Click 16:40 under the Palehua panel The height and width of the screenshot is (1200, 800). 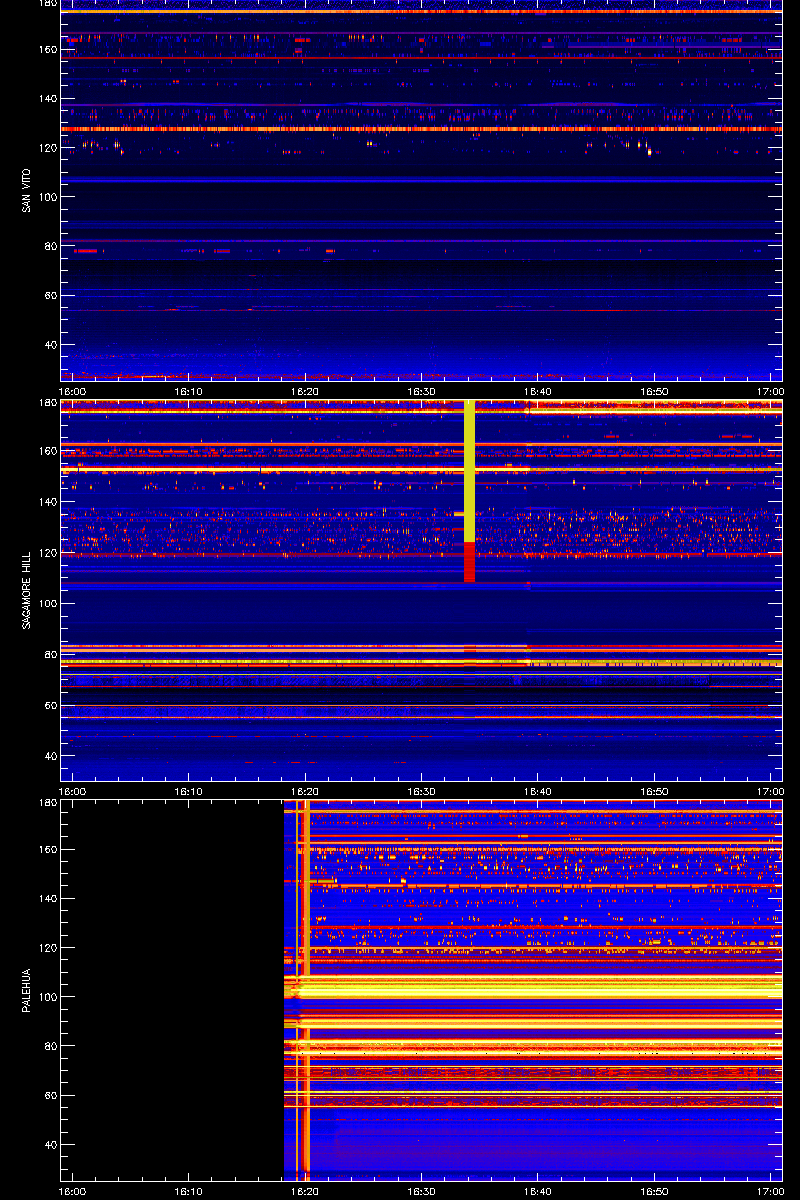pyautogui.click(x=538, y=1192)
